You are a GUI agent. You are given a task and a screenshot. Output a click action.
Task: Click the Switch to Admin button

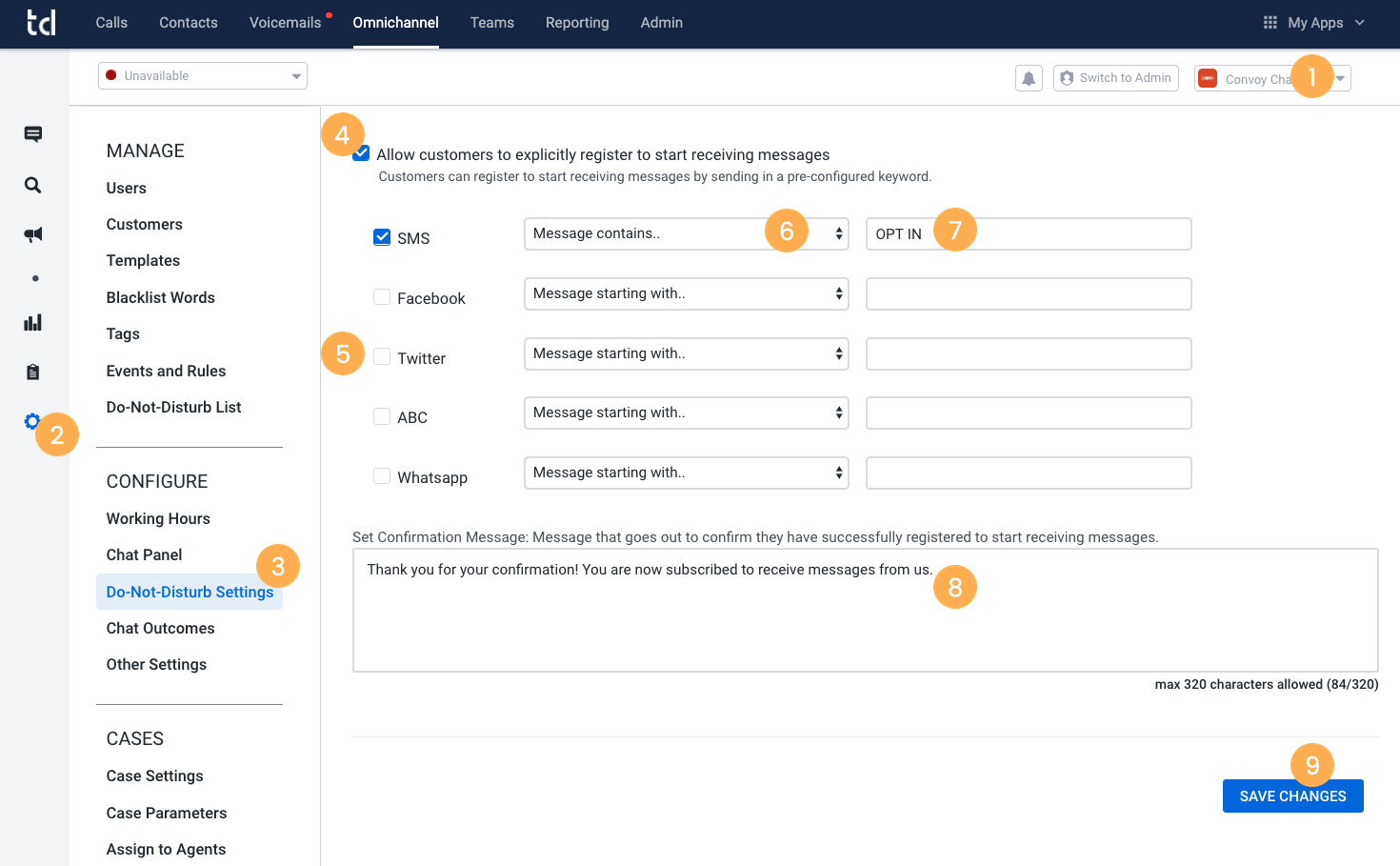pos(1116,78)
